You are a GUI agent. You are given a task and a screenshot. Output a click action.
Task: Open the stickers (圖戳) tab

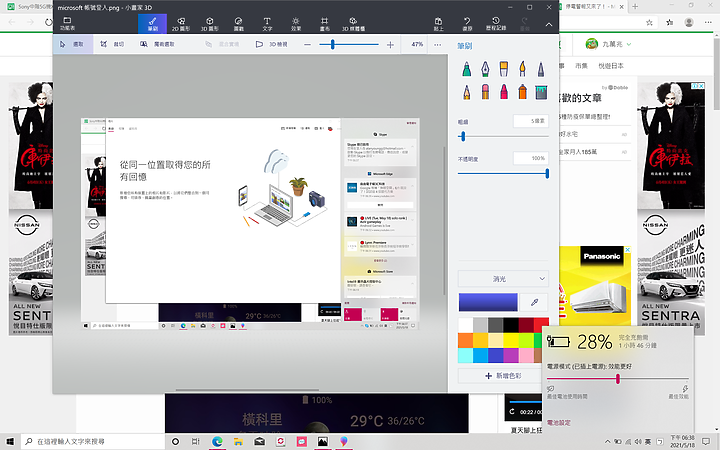point(238,23)
